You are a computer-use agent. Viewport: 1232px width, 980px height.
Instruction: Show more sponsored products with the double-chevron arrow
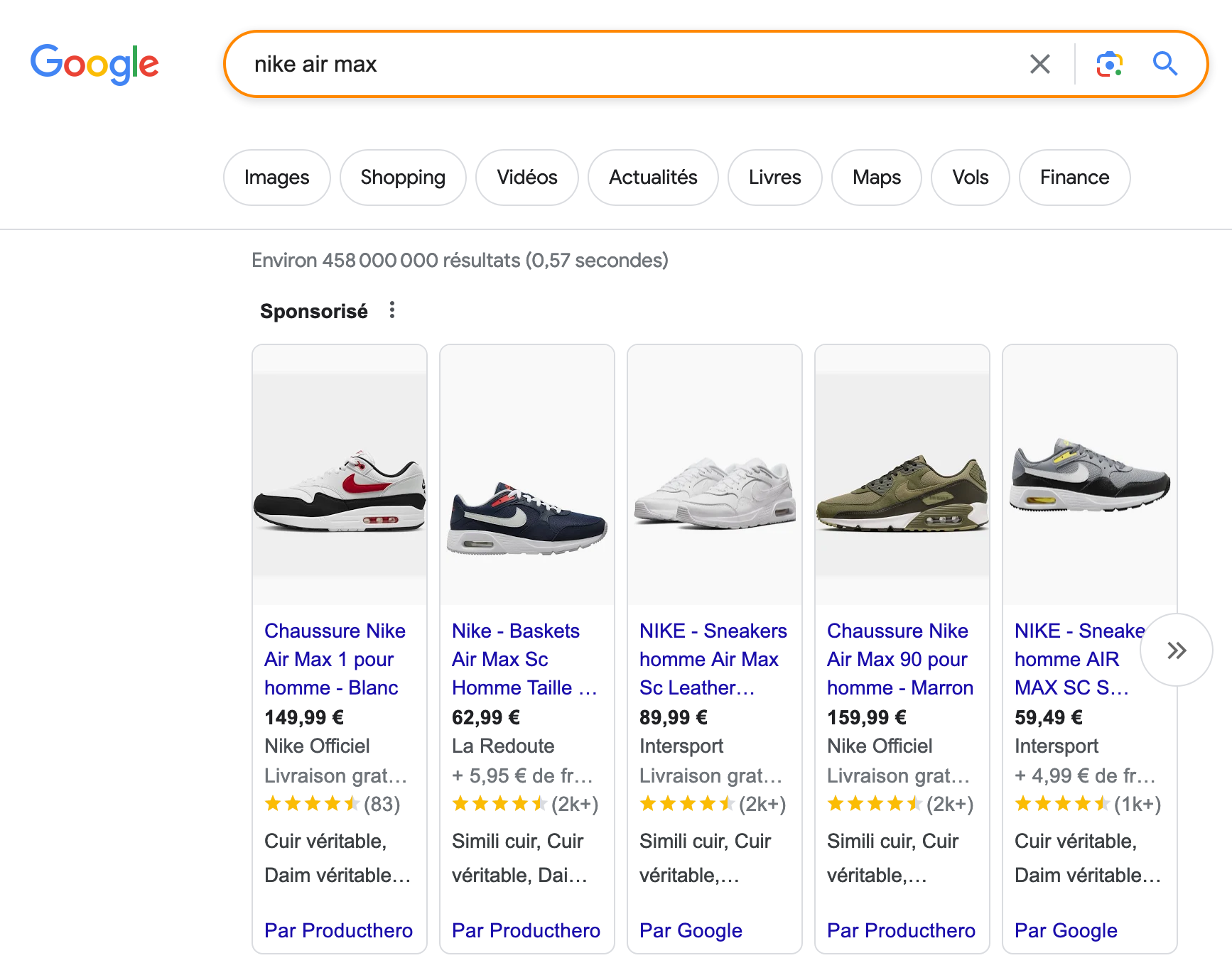click(x=1177, y=650)
